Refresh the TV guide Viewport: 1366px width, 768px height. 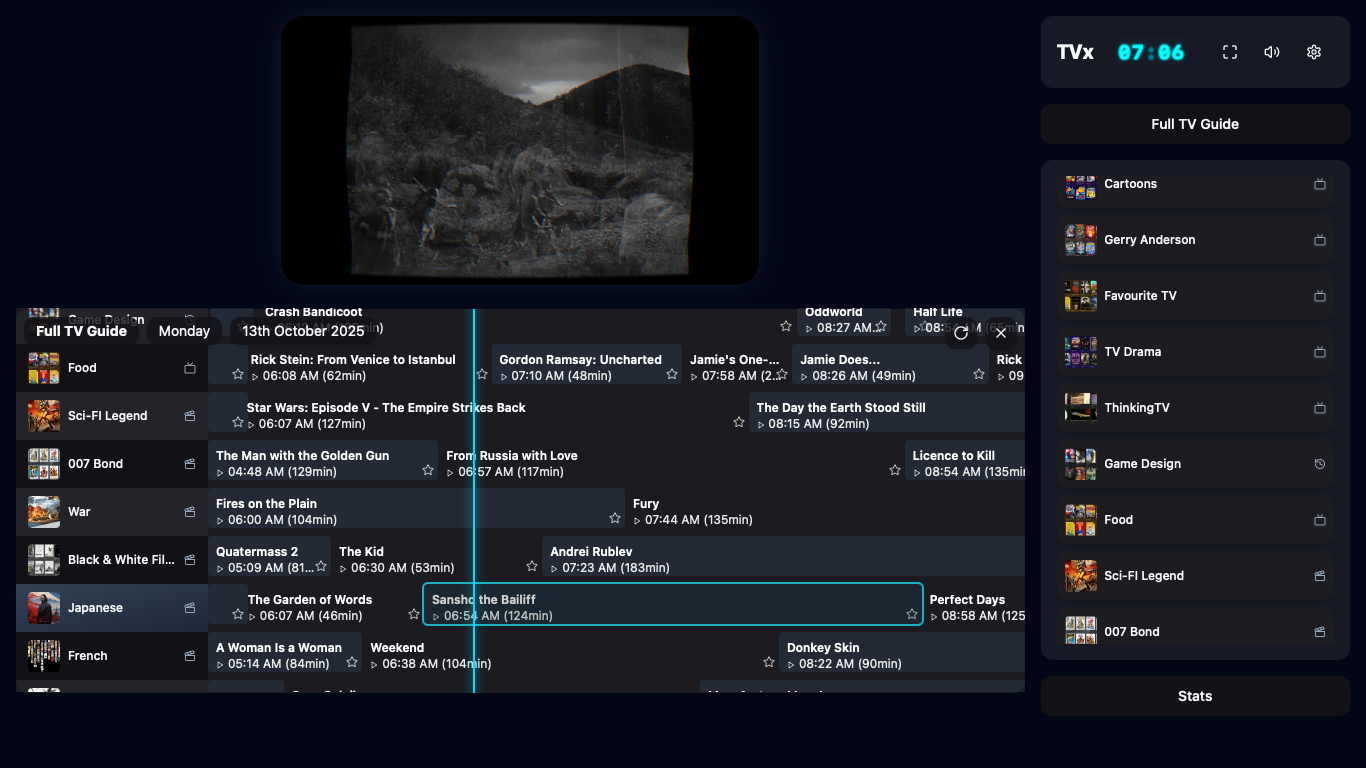point(961,333)
